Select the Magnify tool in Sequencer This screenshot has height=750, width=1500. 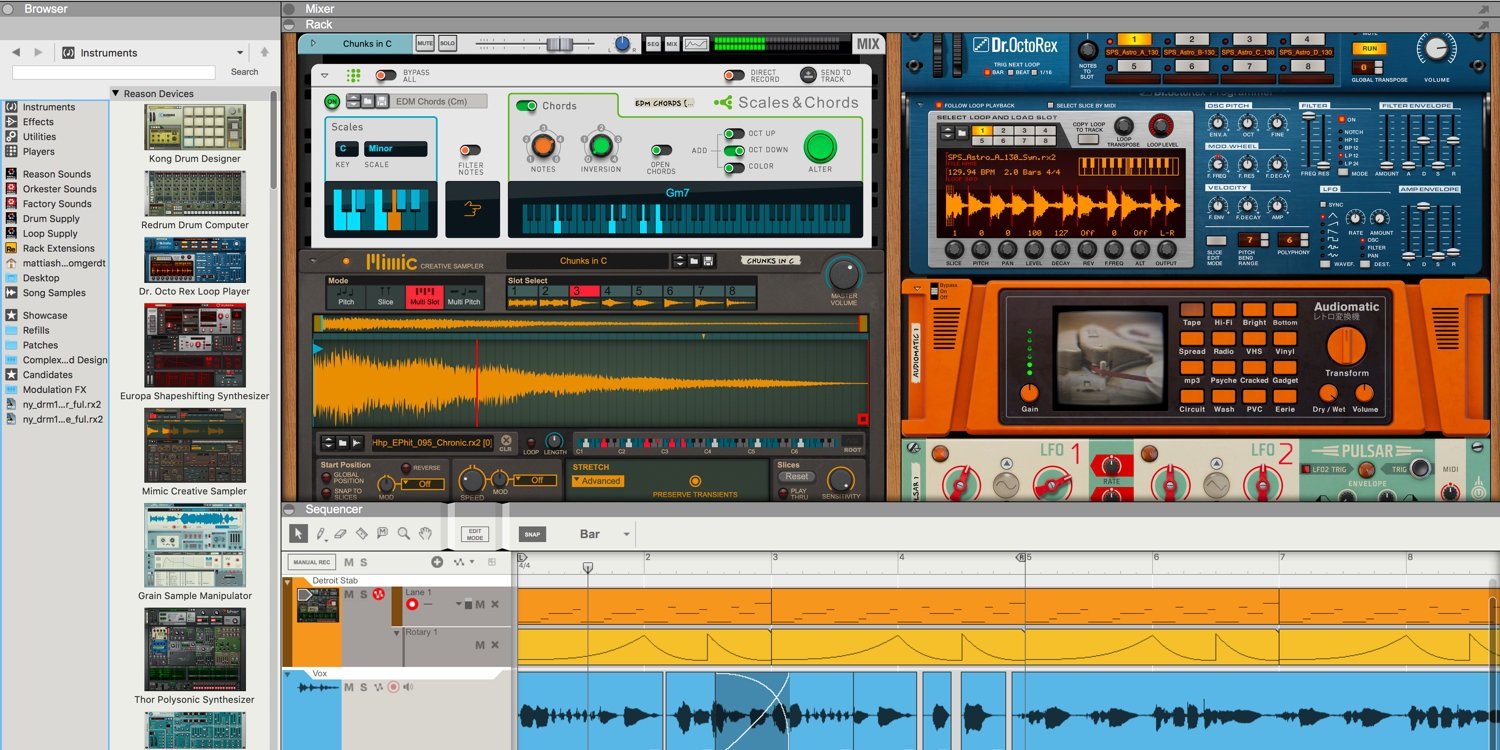(403, 534)
